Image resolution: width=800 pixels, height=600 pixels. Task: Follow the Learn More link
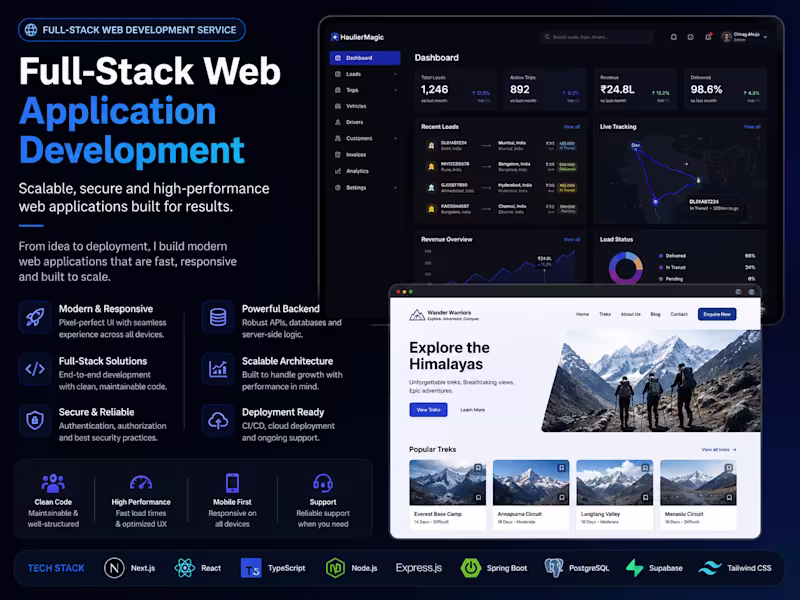coord(472,410)
